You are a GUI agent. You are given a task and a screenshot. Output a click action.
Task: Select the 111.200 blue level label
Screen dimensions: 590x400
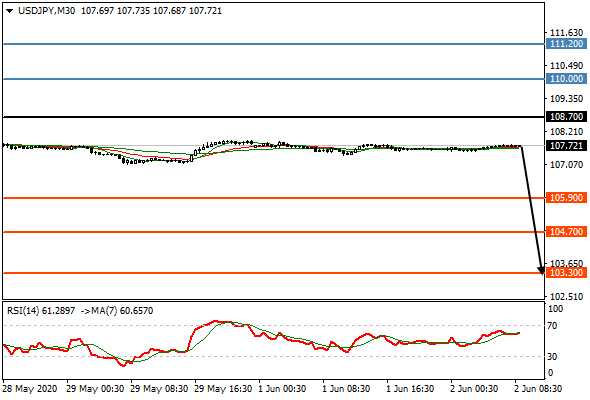click(x=566, y=44)
